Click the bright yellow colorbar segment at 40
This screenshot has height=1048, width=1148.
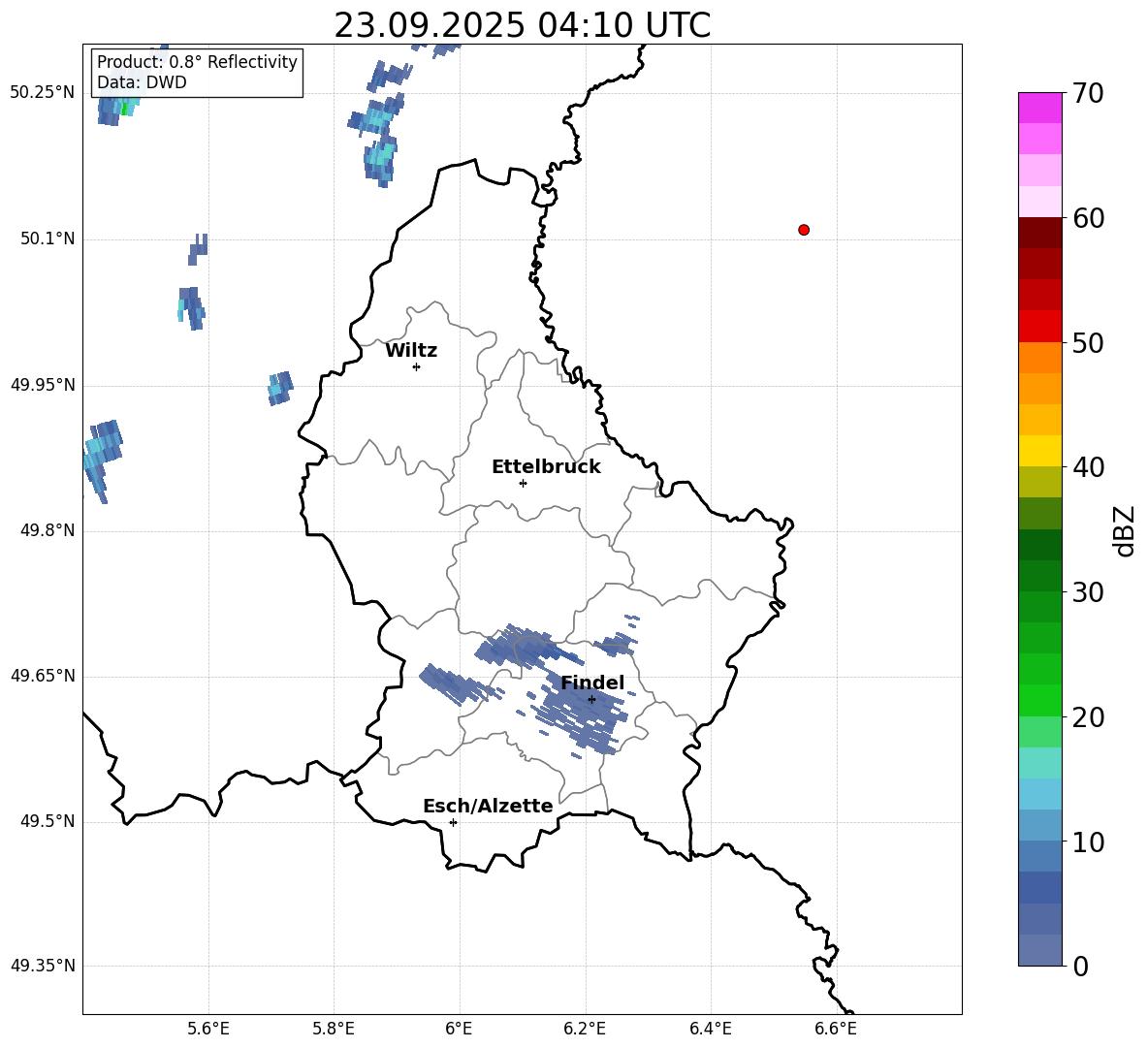coord(1040,452)
